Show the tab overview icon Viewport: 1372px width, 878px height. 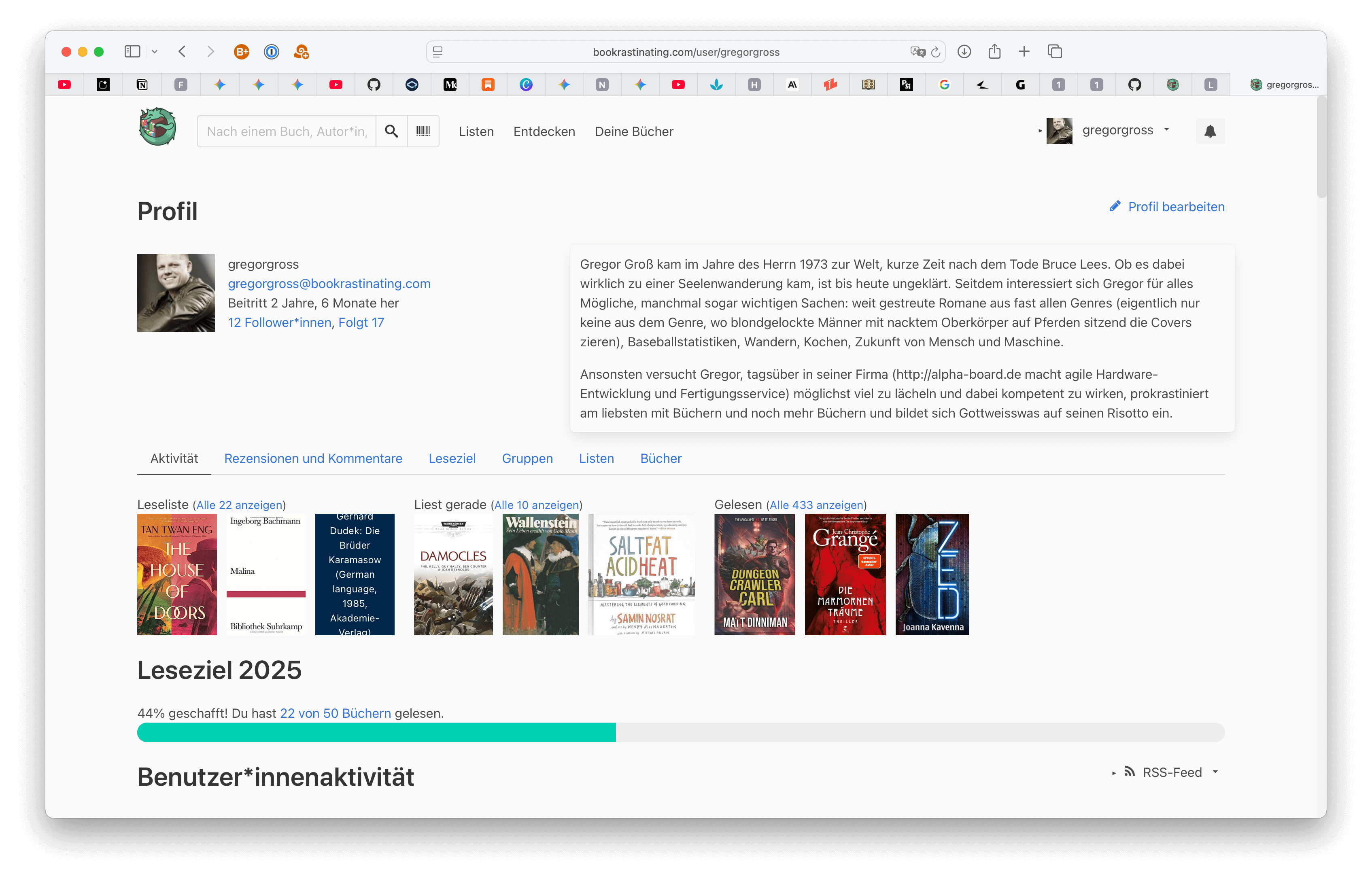(1055, 52)
